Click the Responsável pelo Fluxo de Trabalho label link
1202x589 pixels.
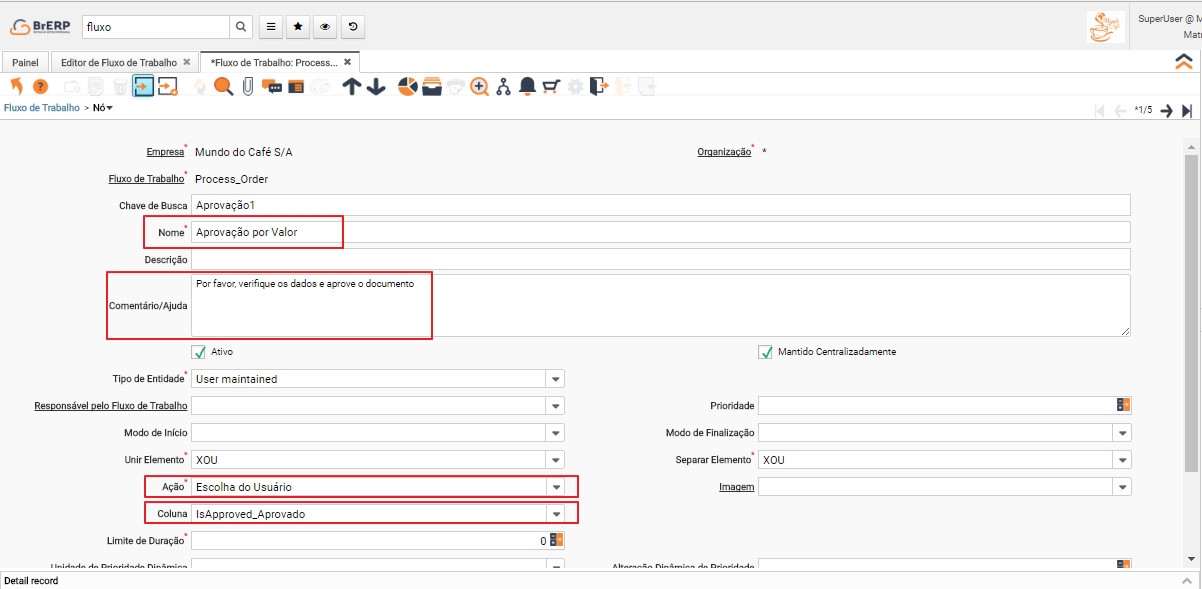tap(110, 406)
